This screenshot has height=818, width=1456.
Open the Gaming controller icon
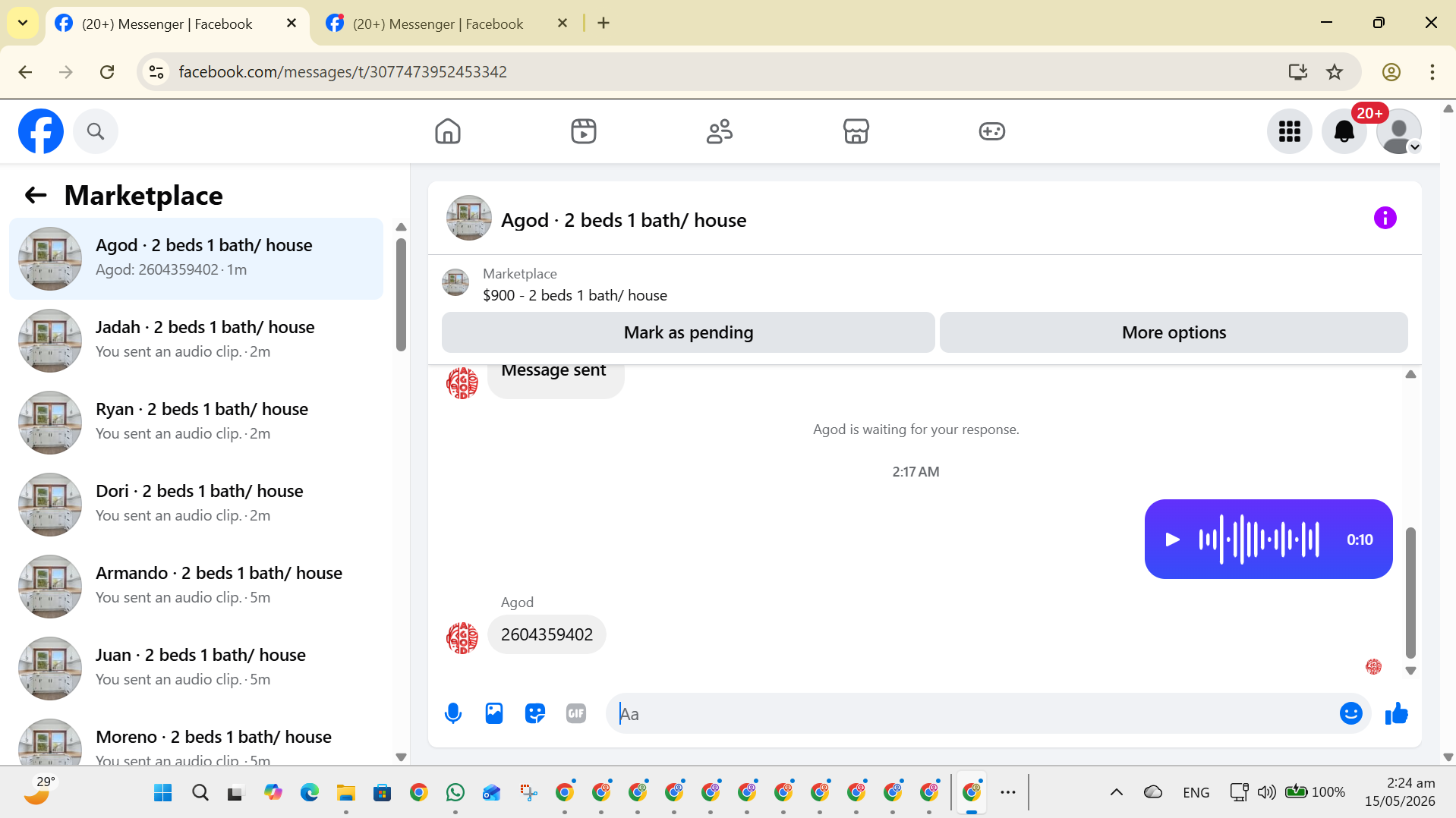point(991,131)
